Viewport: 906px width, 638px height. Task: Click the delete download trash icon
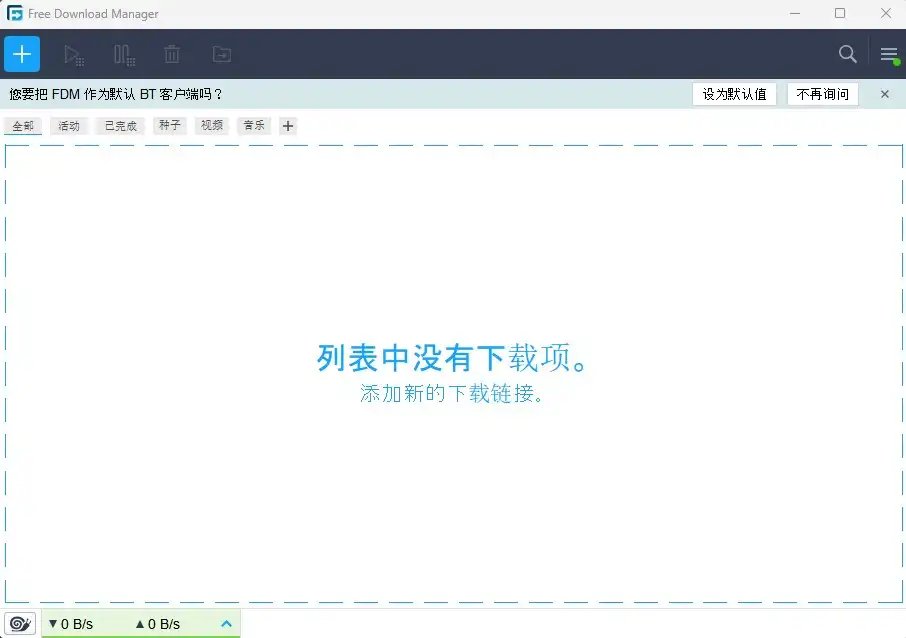point(171,54)
